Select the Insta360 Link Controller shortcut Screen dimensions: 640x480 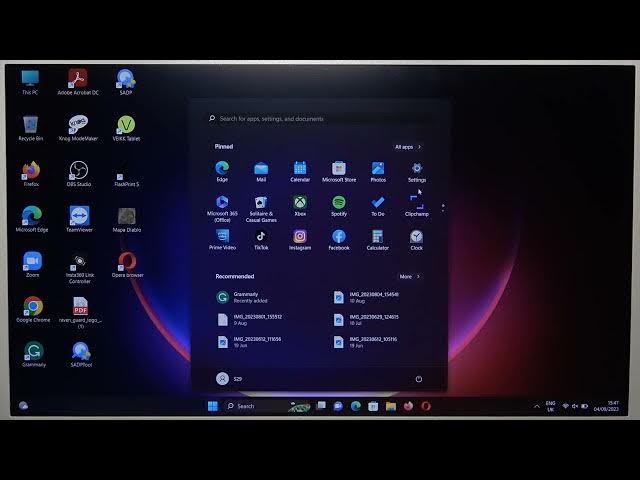(x=80, y=269)
